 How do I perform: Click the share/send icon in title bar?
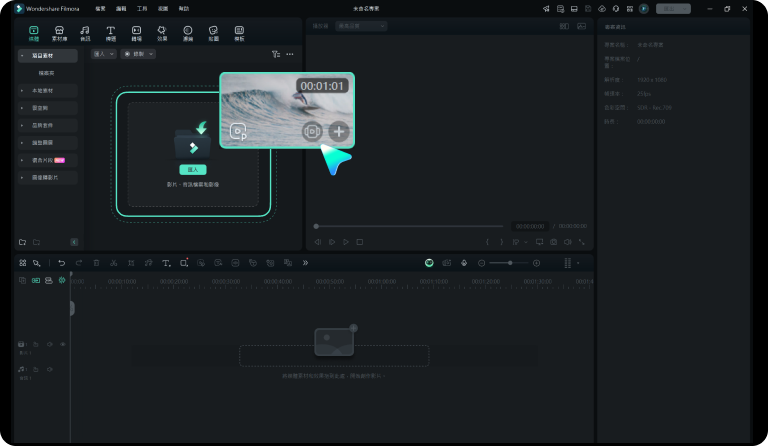(546, 9)
